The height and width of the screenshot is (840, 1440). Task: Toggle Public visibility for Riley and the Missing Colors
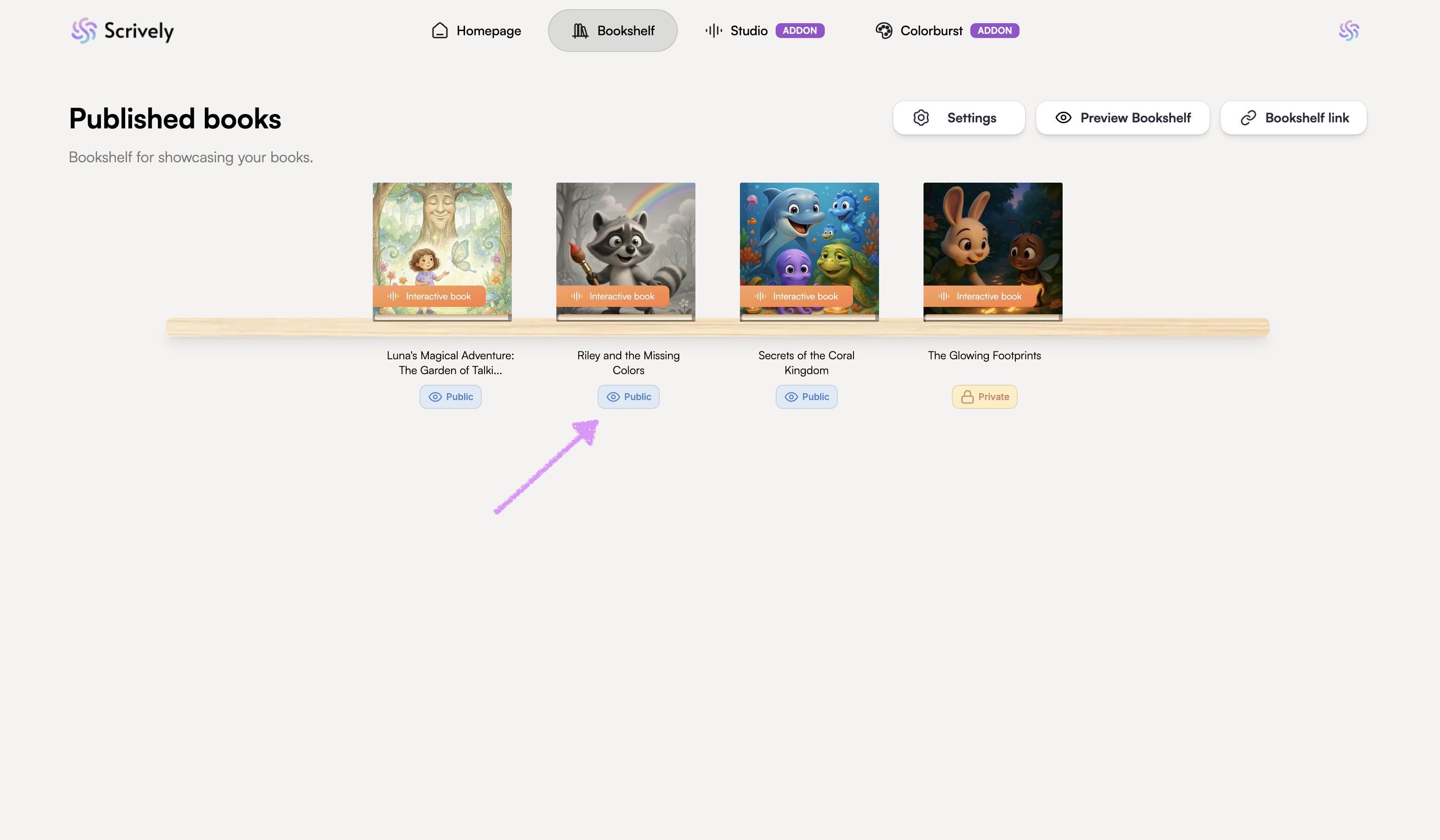click(628, 396)
